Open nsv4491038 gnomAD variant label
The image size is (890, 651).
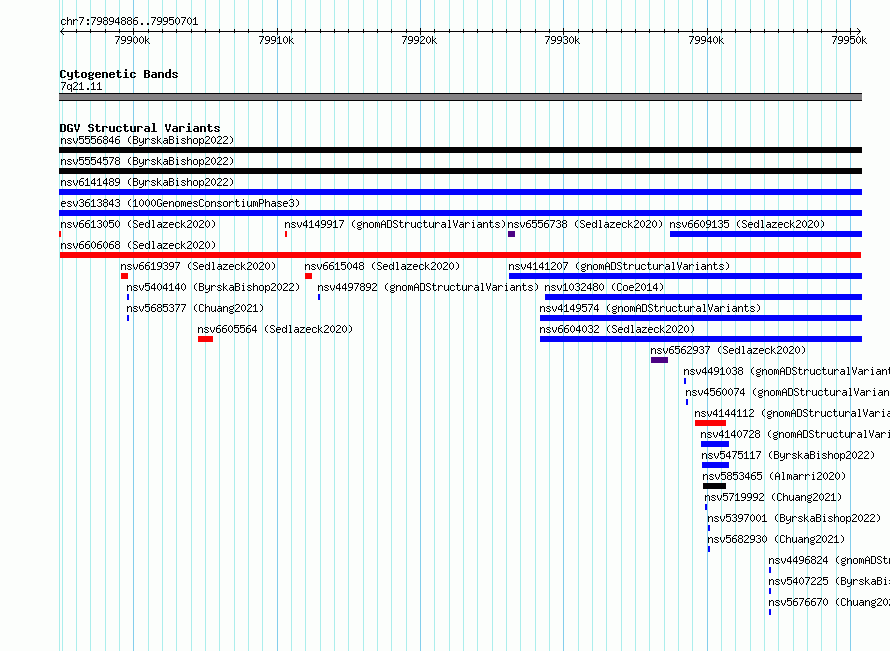pos(786,371)
